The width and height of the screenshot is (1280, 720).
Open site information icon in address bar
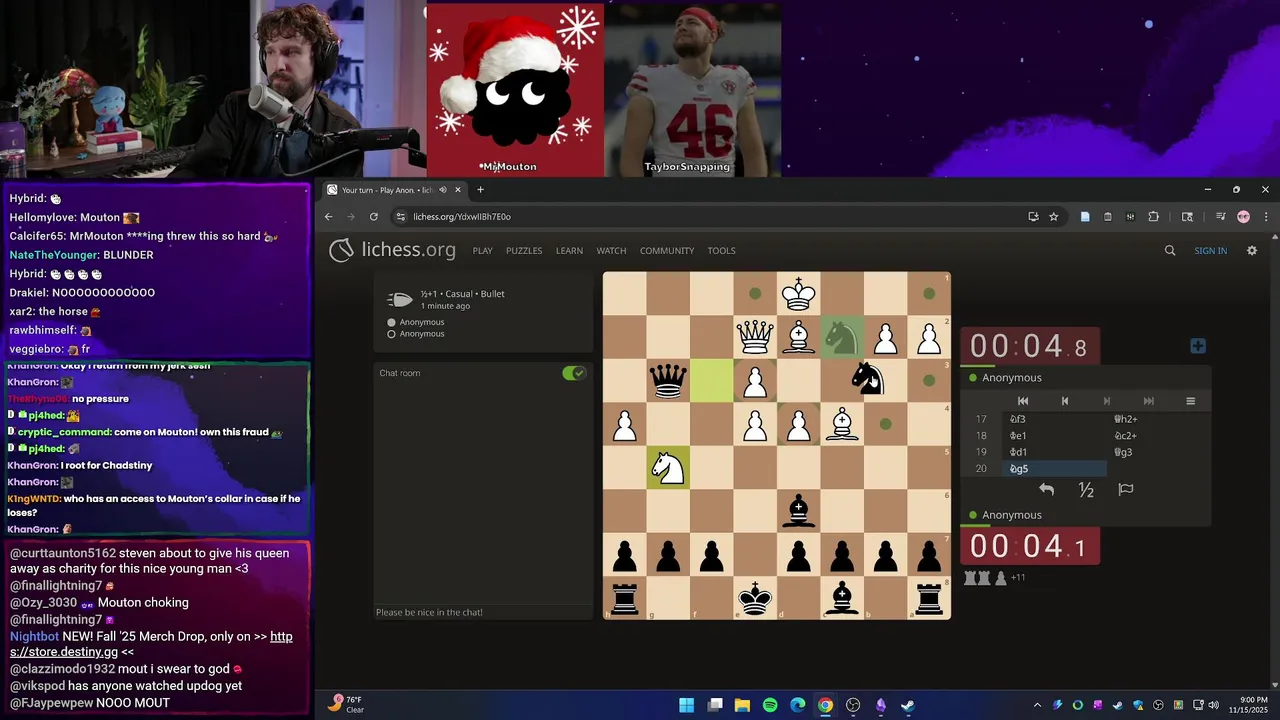400,217
